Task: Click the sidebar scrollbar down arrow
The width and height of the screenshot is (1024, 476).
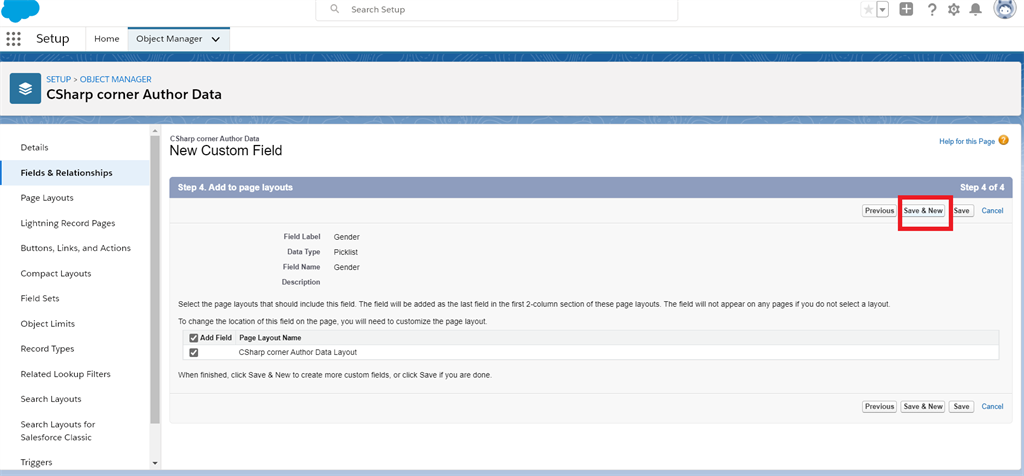Action: pyautogui.click(x=155, y=463)
